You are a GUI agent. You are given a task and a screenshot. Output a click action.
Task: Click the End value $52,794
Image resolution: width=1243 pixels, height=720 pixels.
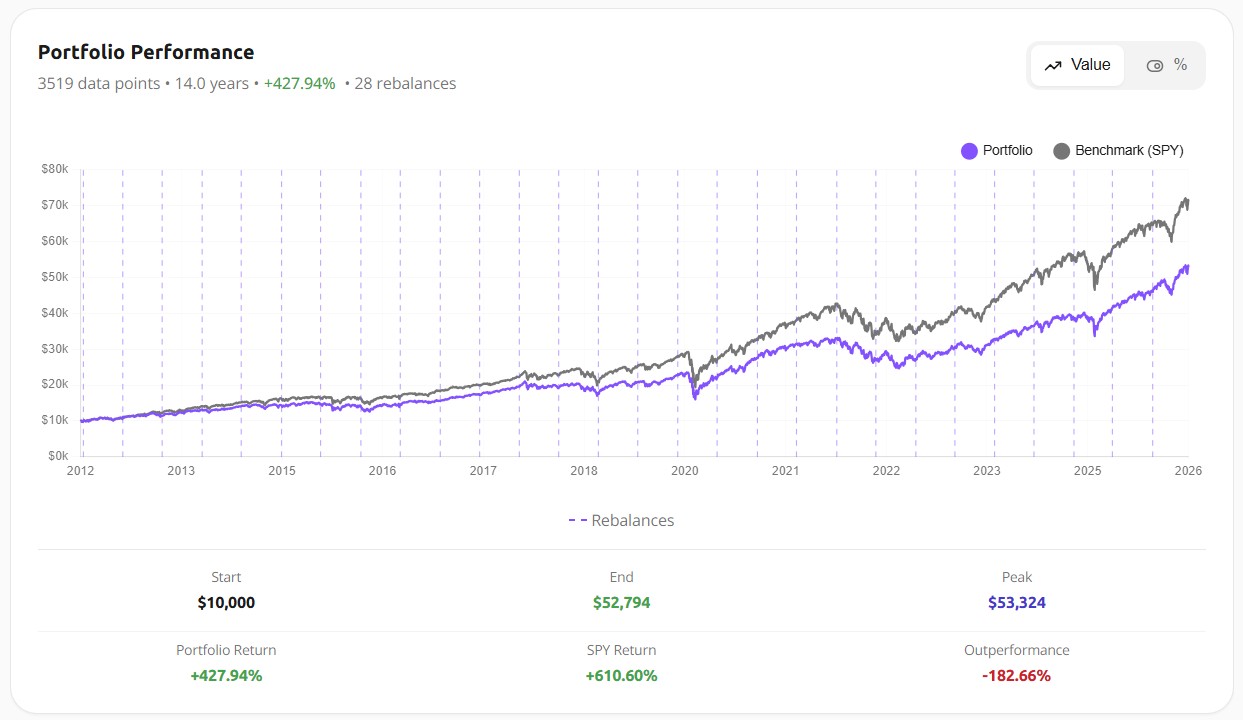[621, 602]
